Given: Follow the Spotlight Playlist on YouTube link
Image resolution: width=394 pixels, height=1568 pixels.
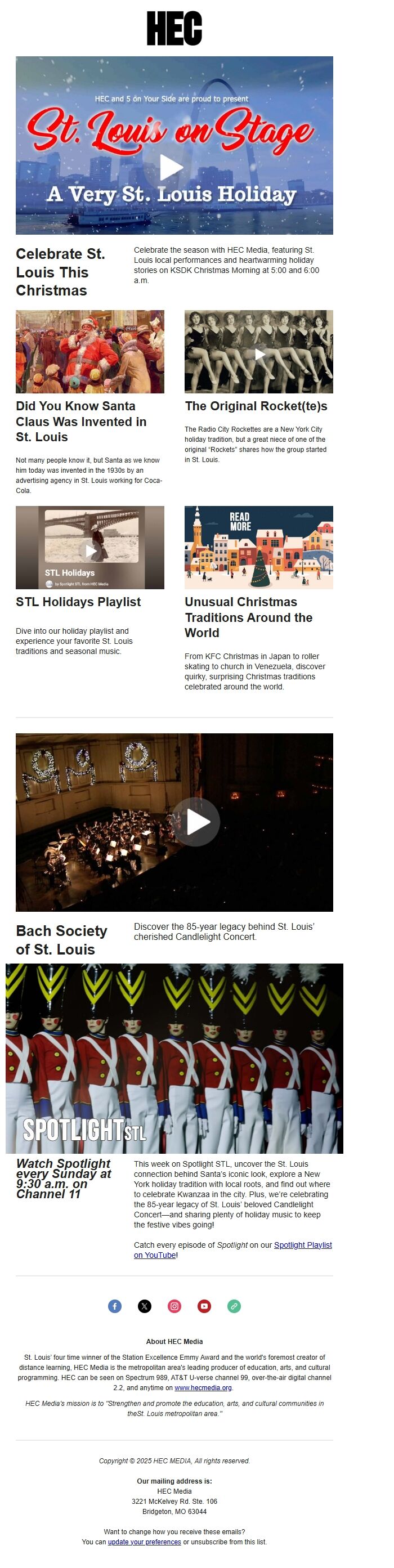Looking at the screenshot, I should (232, 1249).
